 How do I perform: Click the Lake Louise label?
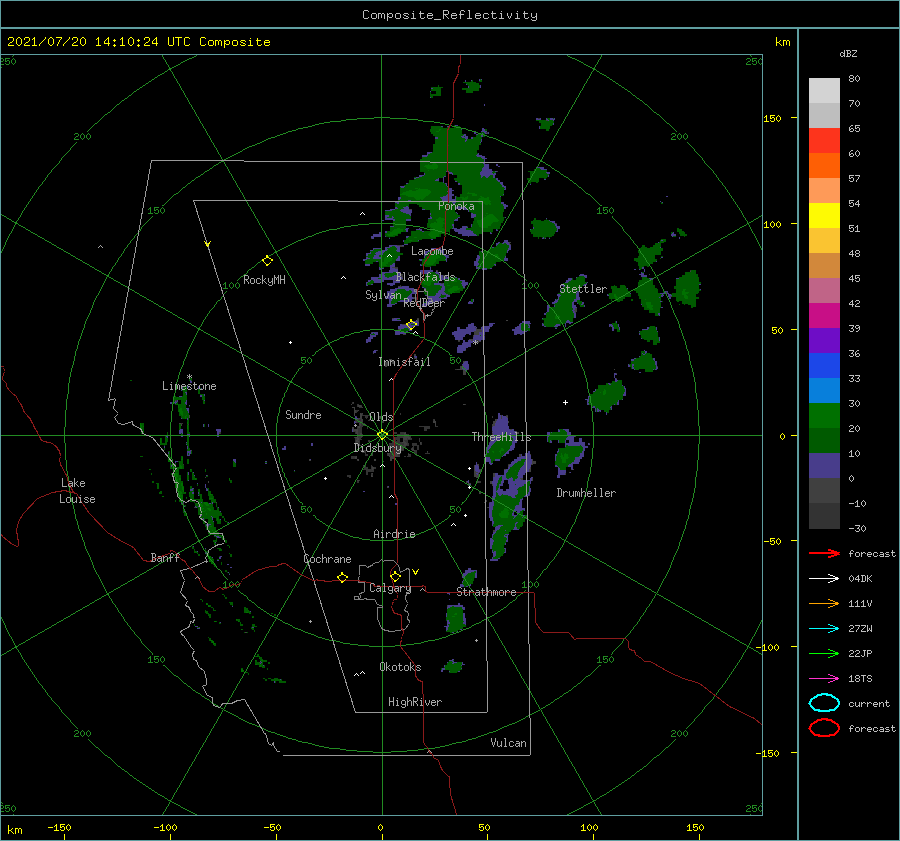point(77,491)
